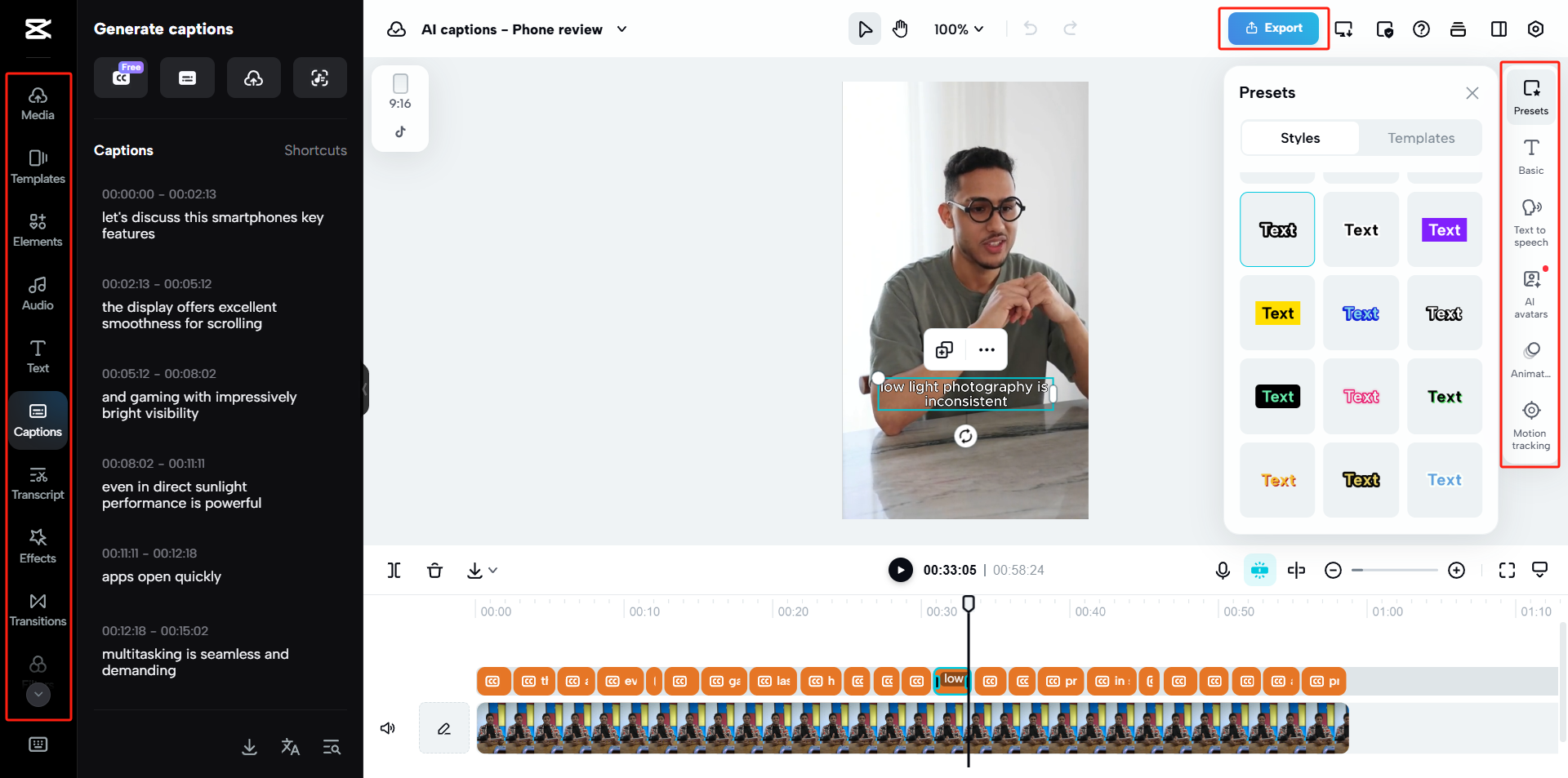This screenshot has height=778, width=1568.
Task: Select the yellow background Text style
Action: click(x=1277, y=313)
